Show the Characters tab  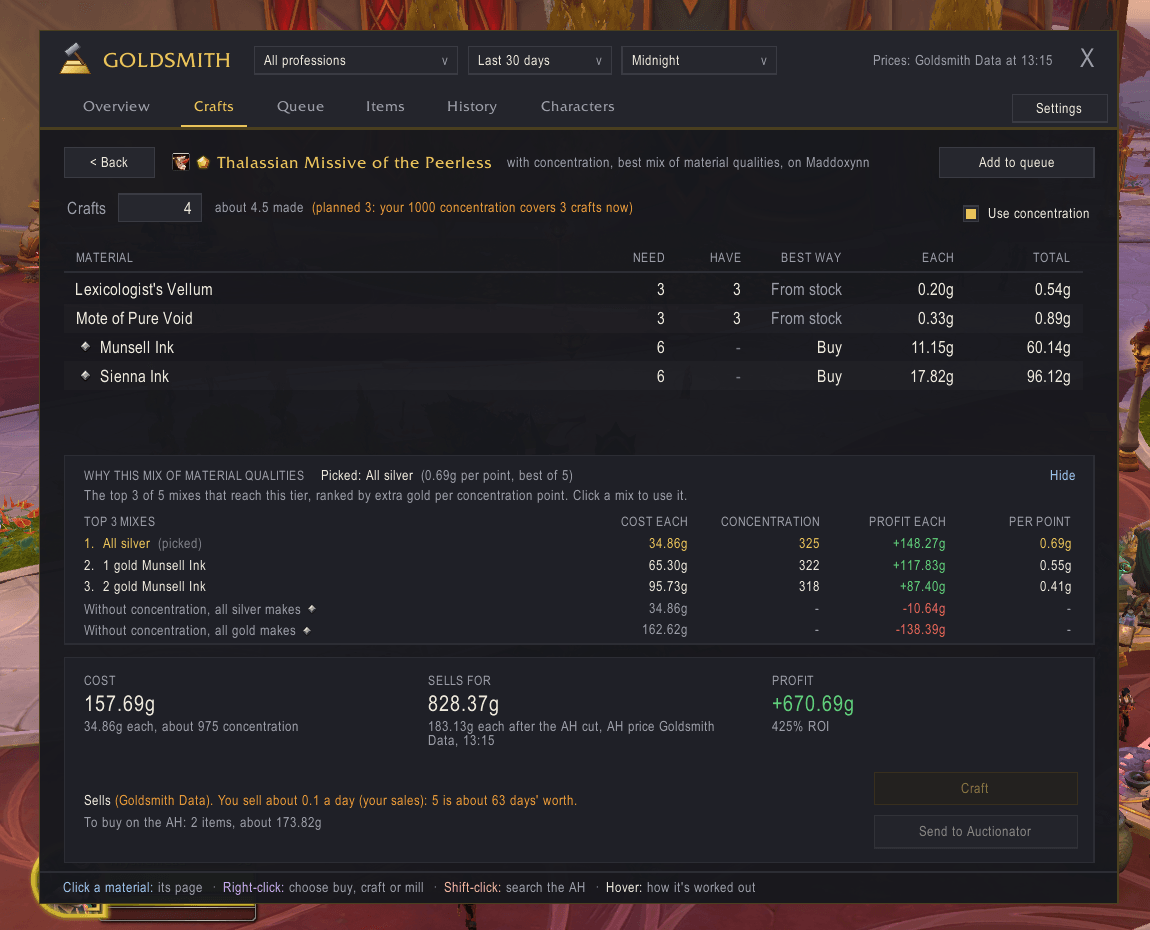click(578, 106)
